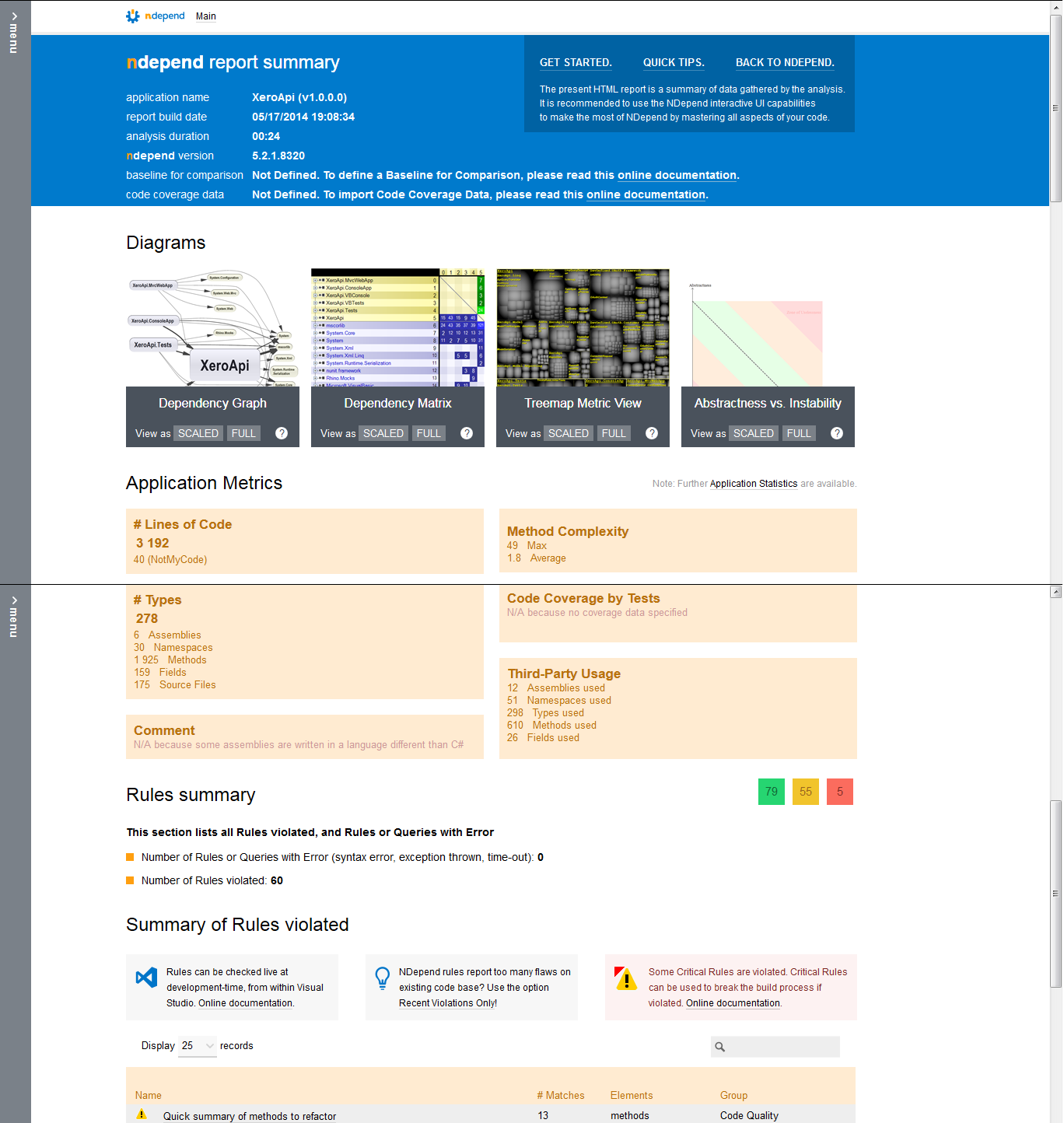The width and height of the screenshot is (1064, 1123).
Task: Click the XeroApi (v1.0.0.0) application name
Action: [299, 97]
